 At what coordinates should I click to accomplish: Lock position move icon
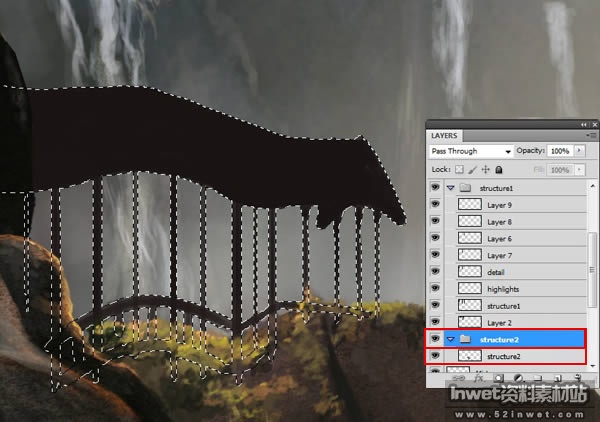486,169
